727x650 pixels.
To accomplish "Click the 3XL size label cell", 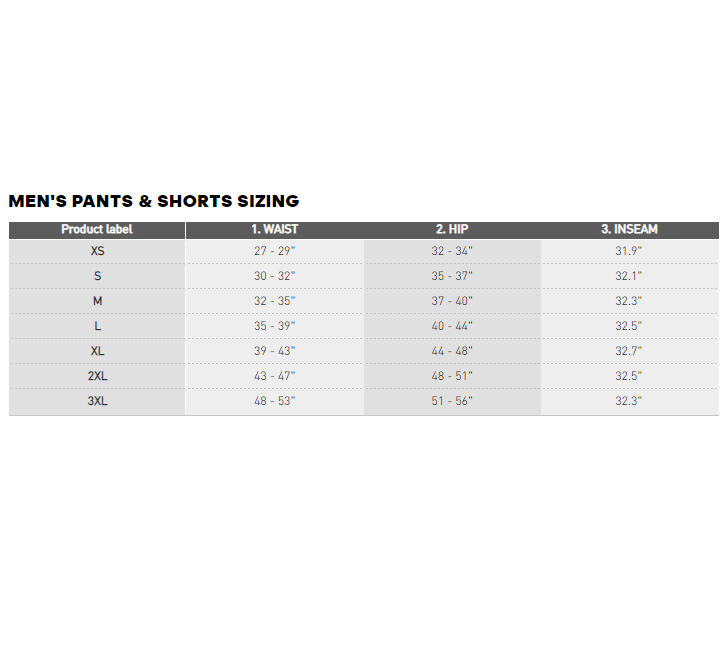I will coord(97,401).
